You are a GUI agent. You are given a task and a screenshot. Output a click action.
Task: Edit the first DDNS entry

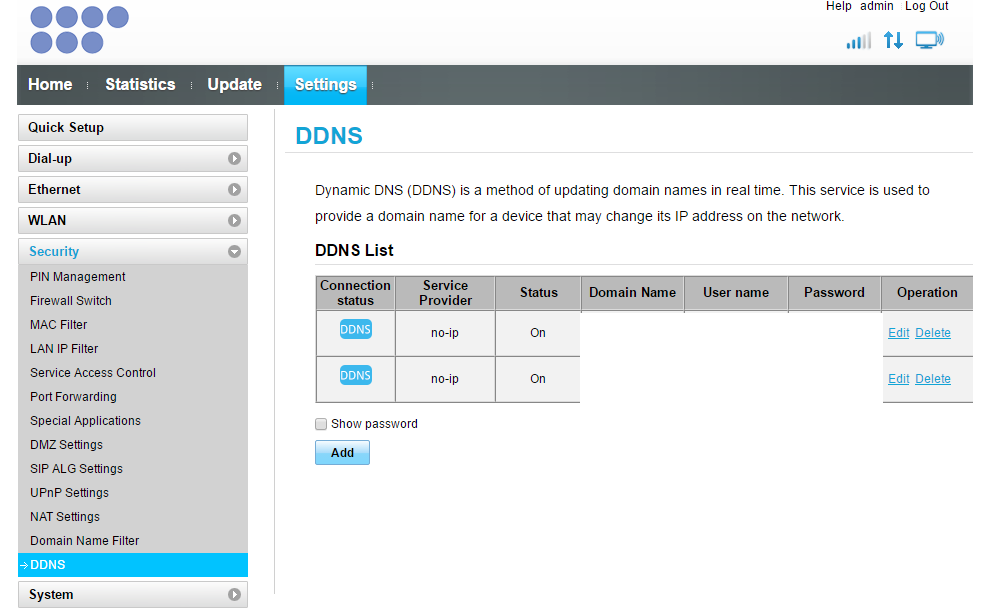pyautogui.click(x=898, y=332)
